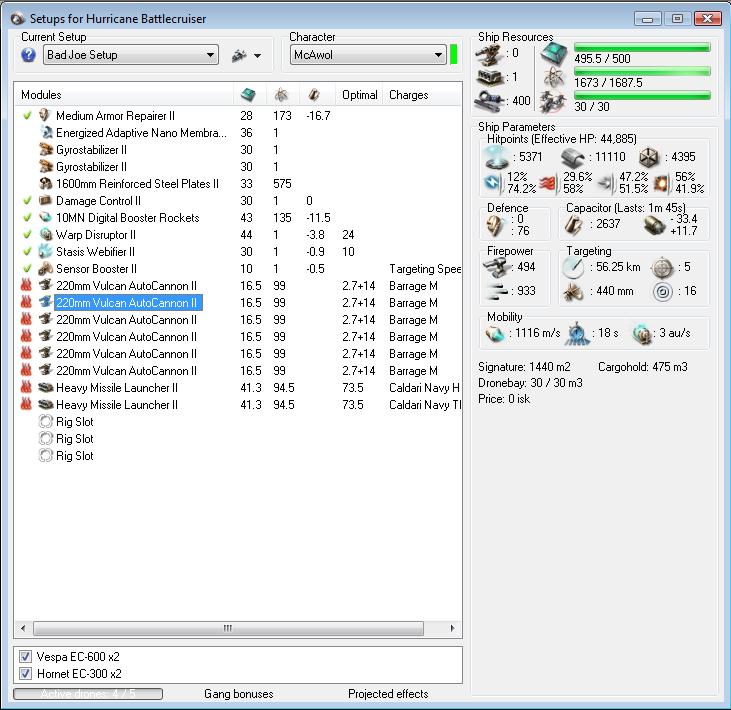Sort by capacitor column header icon
The width and height of the screenshot is (731, 710).
click(314, 95)
